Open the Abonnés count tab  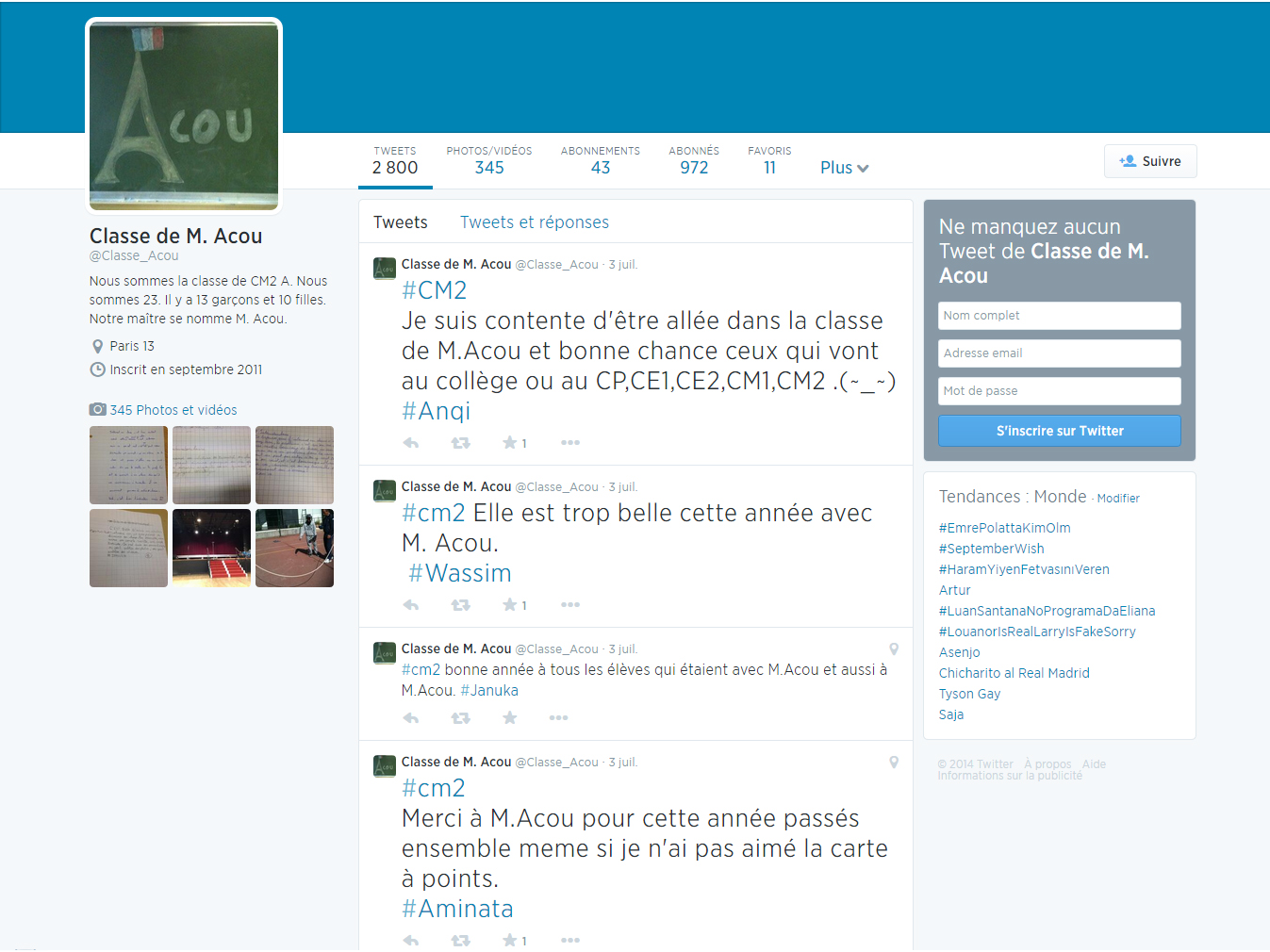pos(694,161)
